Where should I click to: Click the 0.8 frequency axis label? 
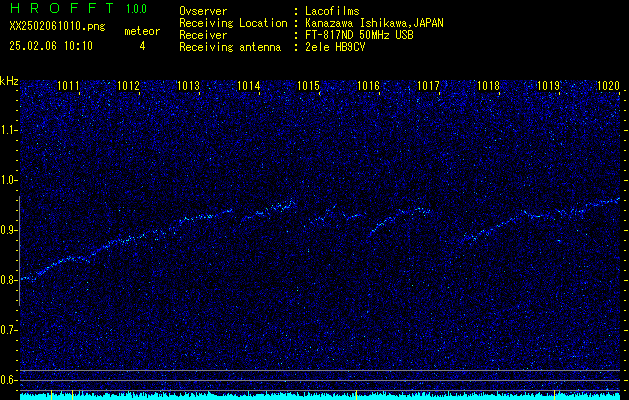tap(8, 280)
